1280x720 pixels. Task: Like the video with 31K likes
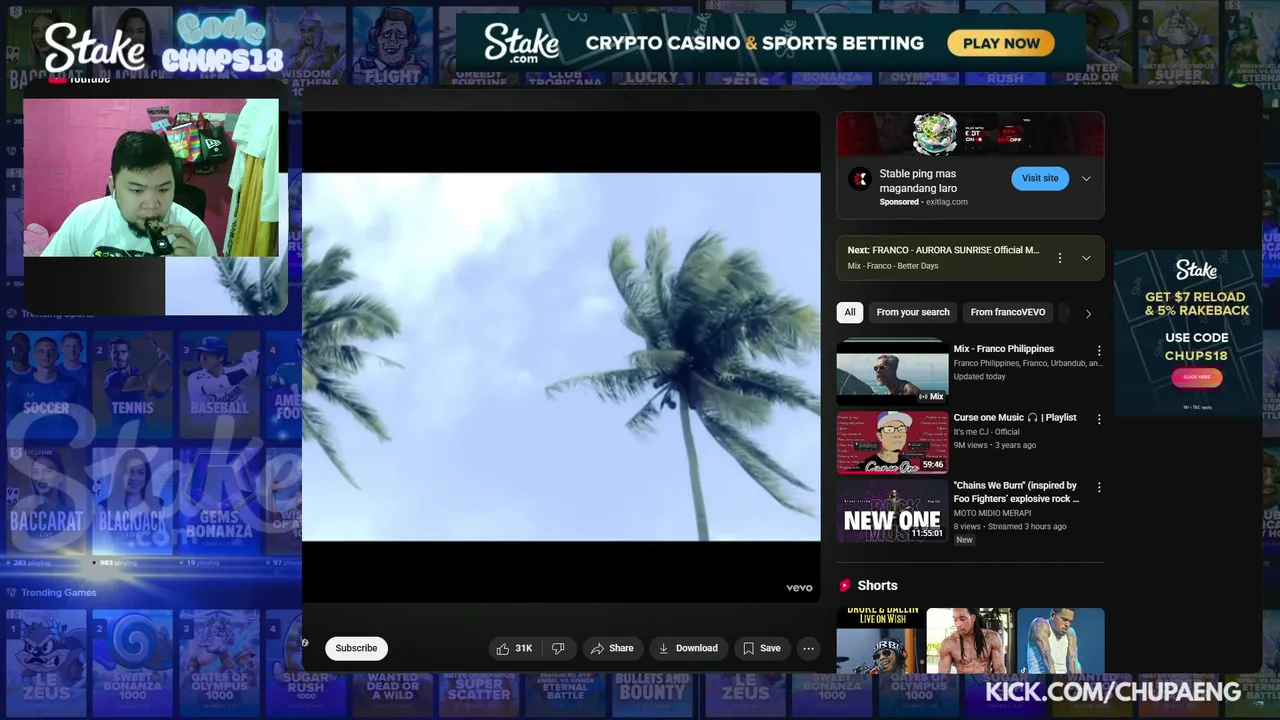(x=514, y=648)
